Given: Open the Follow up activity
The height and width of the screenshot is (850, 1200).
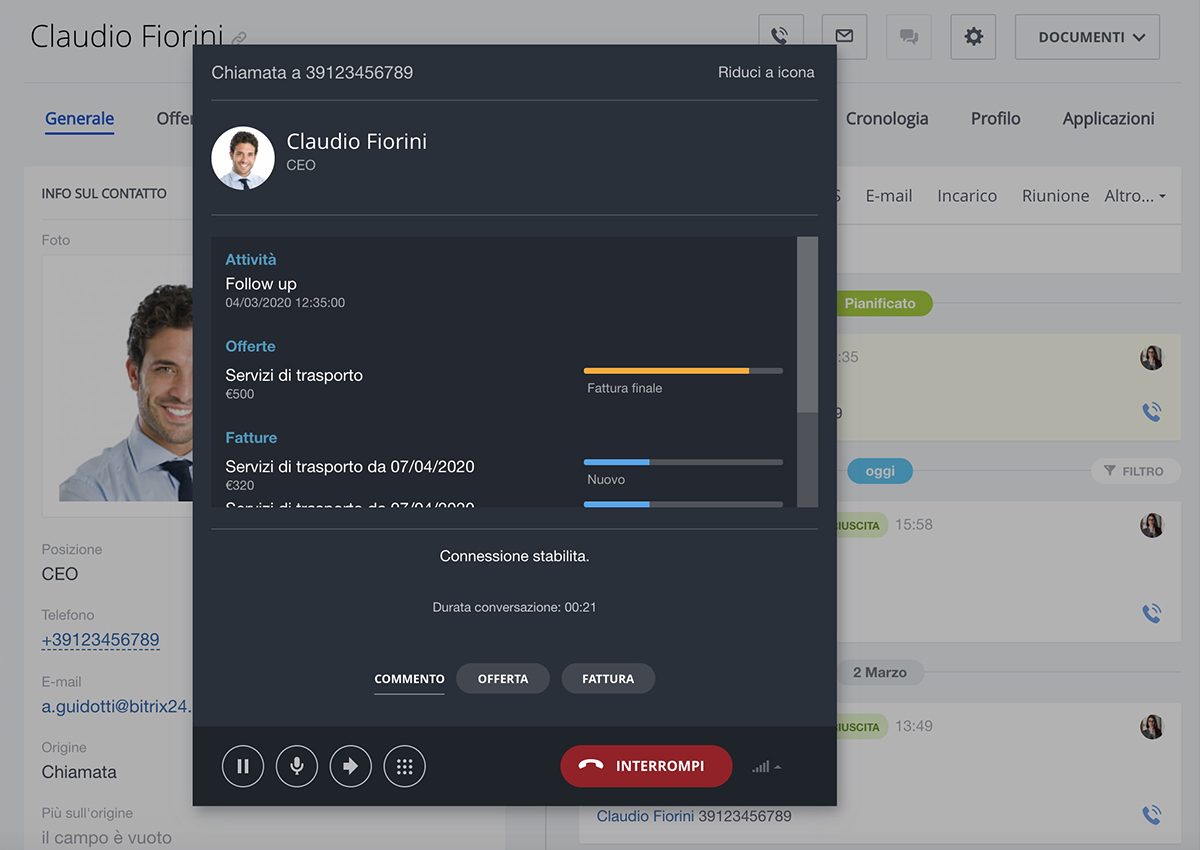Looking at the screenshot, I should (261, 284).
